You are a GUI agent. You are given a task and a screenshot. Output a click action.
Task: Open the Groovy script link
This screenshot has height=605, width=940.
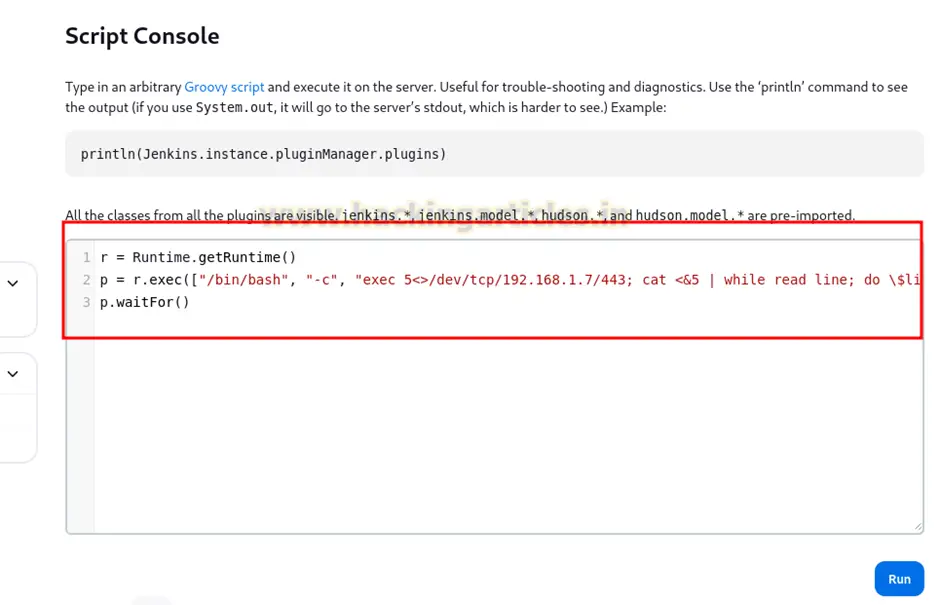pyautogui.click(x=224, y=87)
